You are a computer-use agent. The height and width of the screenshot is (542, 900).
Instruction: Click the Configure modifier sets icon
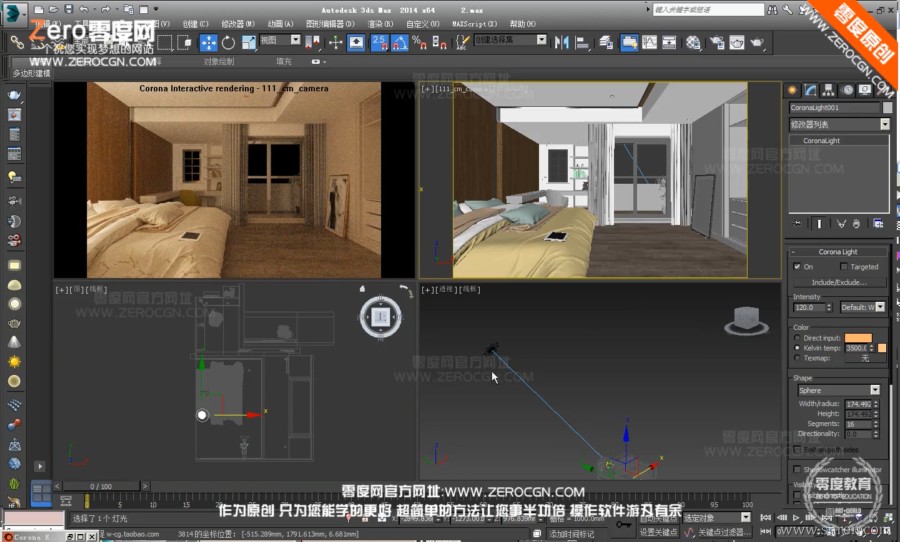pyautogui.click(x=878, y=223)
